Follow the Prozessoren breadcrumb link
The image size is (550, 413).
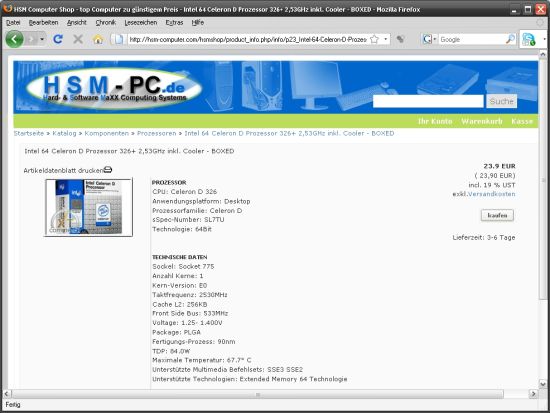pyautogui.click(x=156, y=133)
